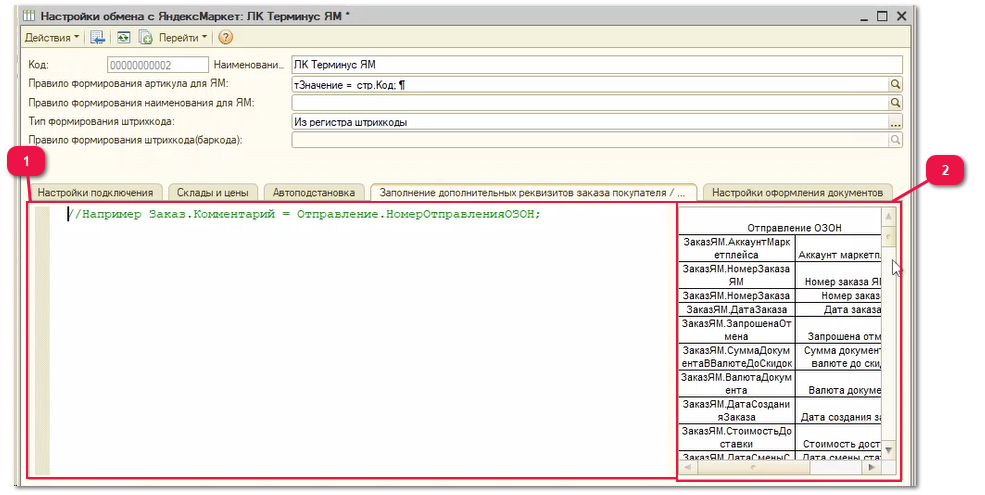
Task: Click the 'Стоимость дост...' description cell
Action: point(839,438)
